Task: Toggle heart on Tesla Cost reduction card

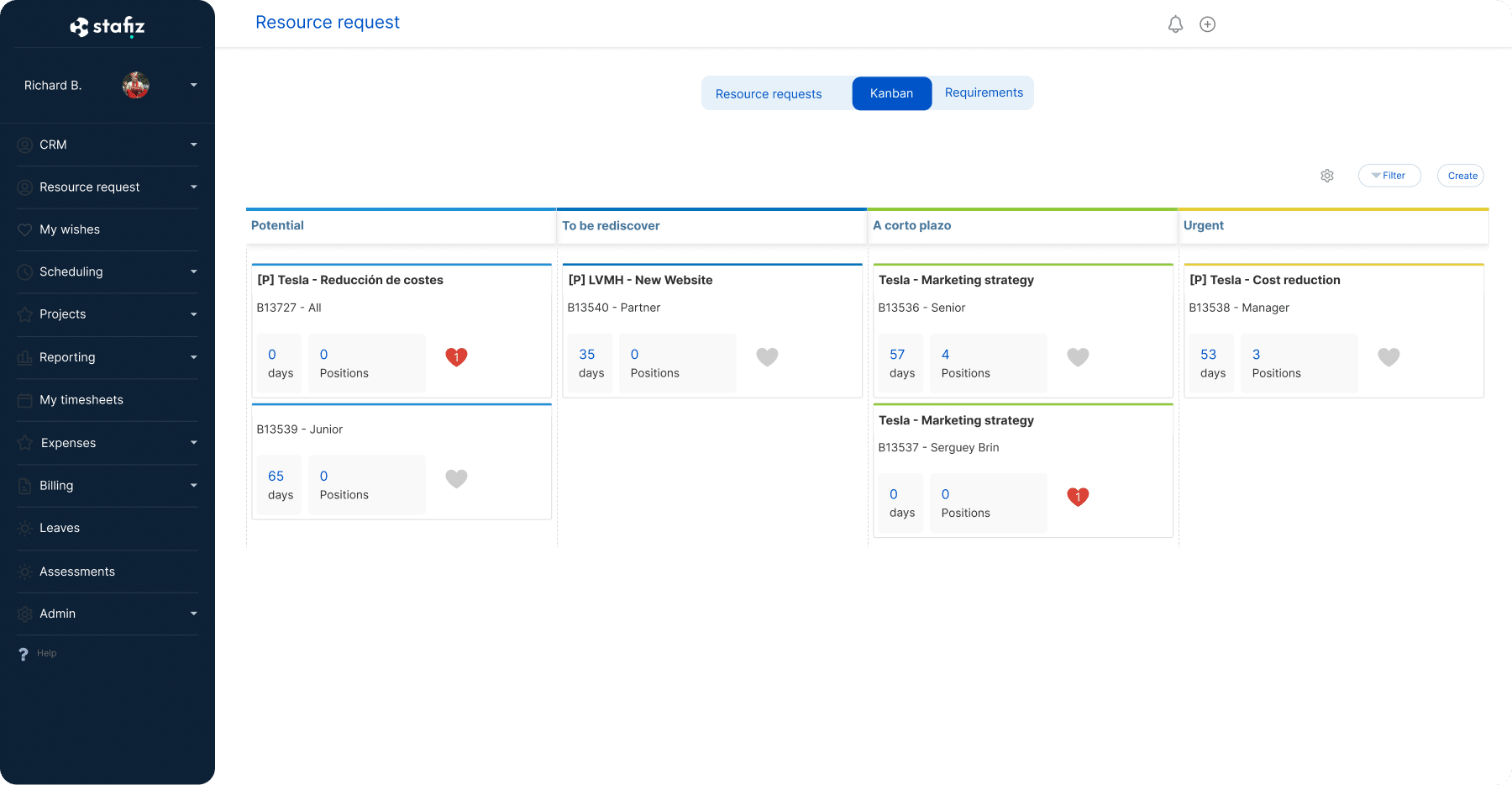Action: pos(1389,356)
